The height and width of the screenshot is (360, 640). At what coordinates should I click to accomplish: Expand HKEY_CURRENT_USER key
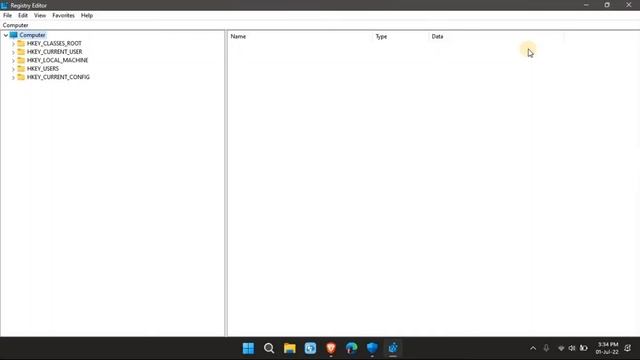[x=13, y=52]
